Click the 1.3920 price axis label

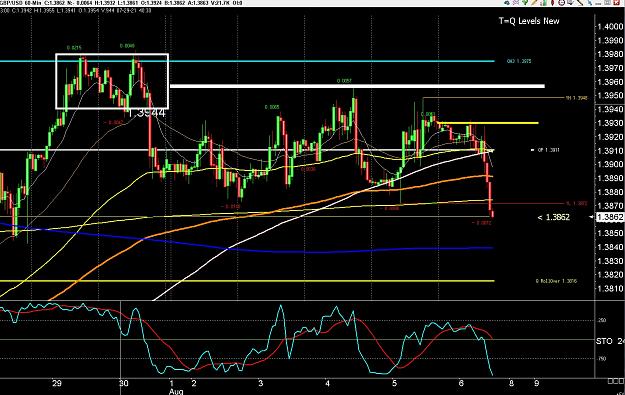(610, 137)
